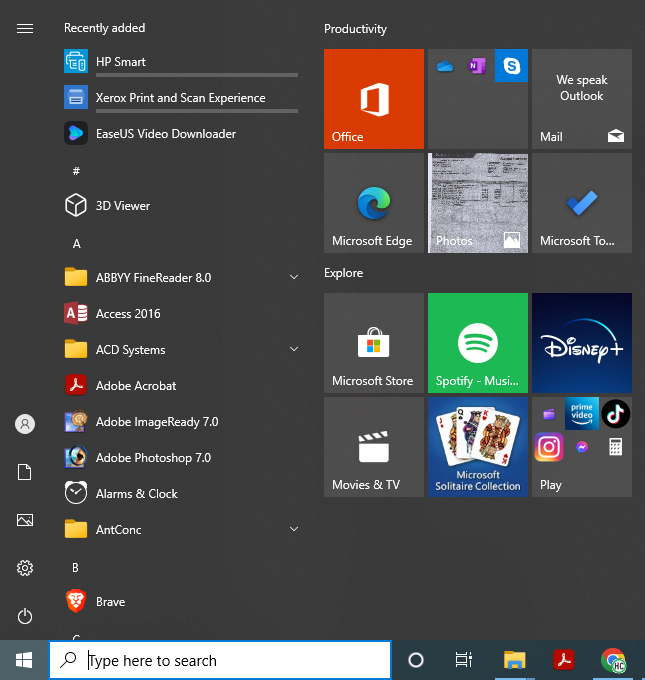Launch the Brave browser

(x=181, y=602)
